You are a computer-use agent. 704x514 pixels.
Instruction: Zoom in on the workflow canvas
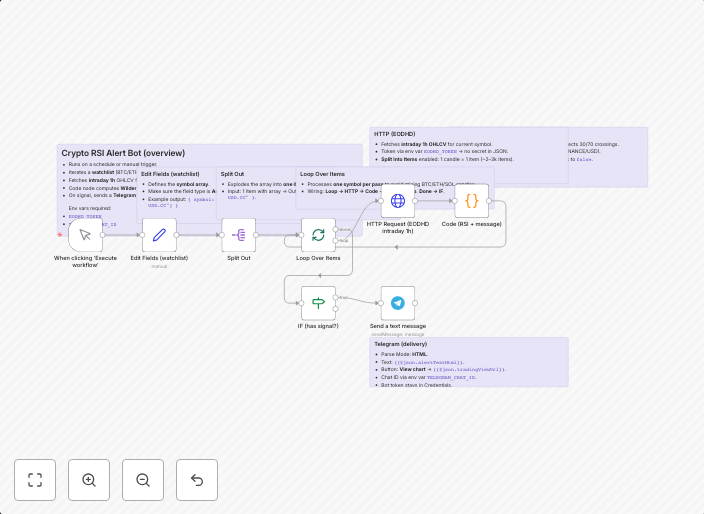(x=89, y=480)
